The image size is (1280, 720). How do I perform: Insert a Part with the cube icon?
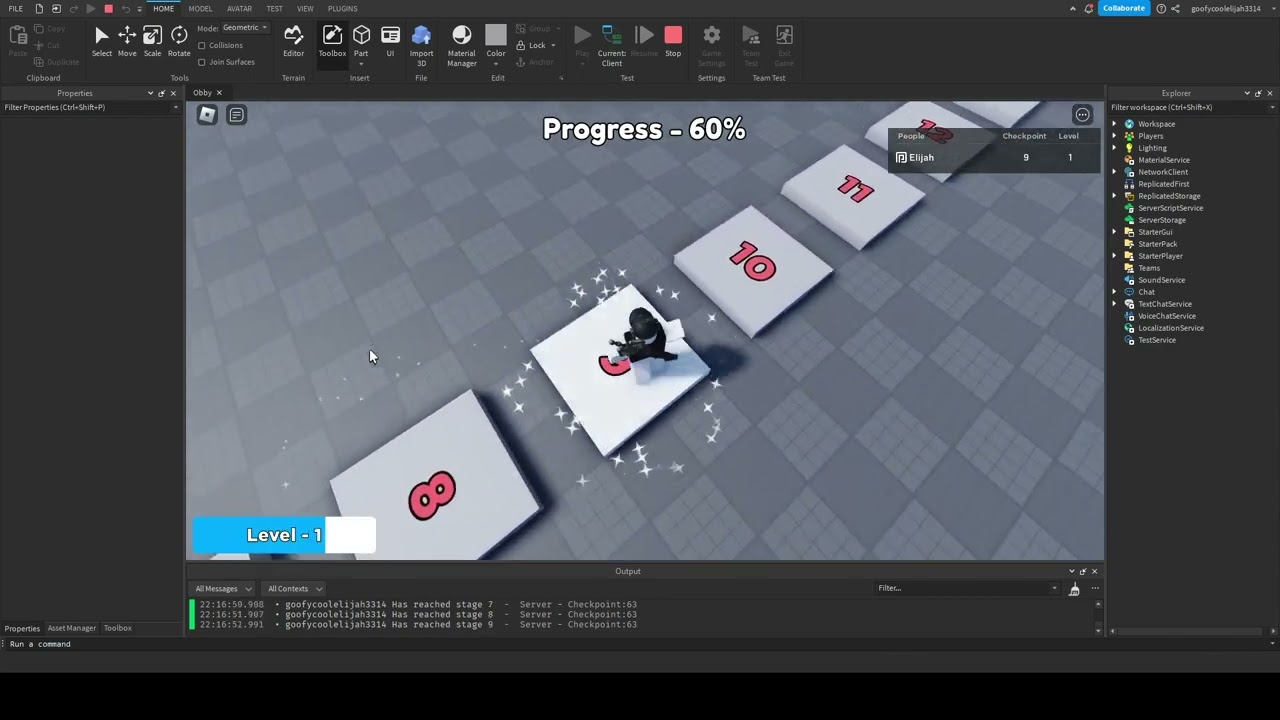coord(361,41)
